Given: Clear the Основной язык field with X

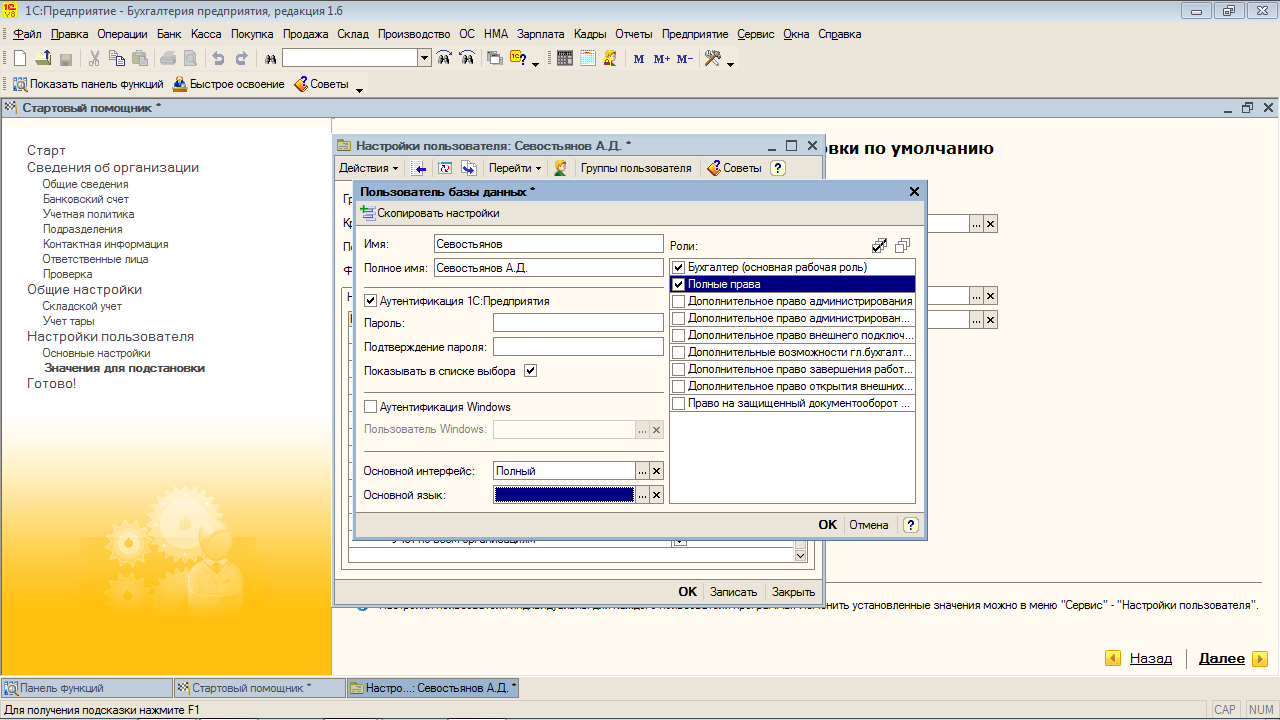Looking at the screenshot, I should (657, 495).
